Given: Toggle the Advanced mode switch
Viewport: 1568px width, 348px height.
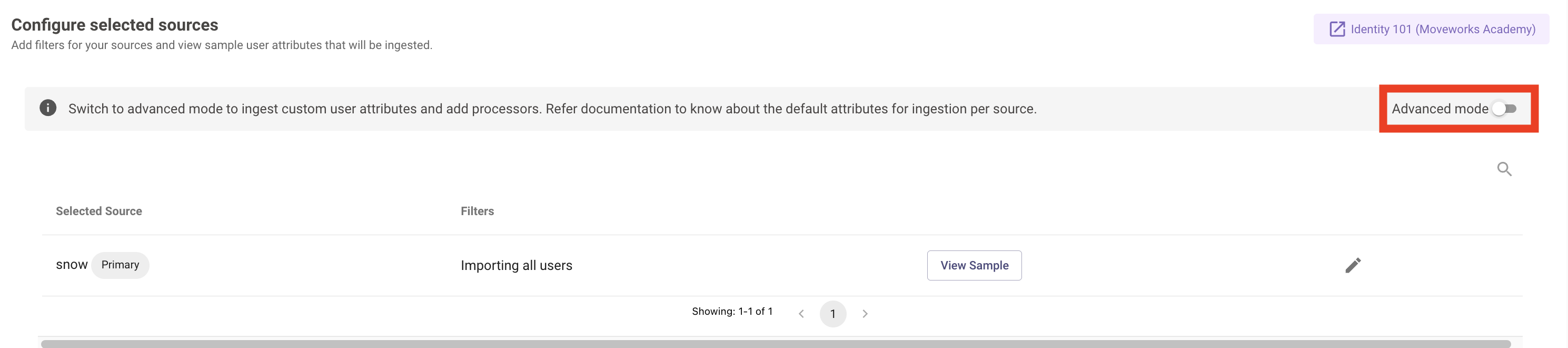Looking at the screenshot, I should (1504, 109).
